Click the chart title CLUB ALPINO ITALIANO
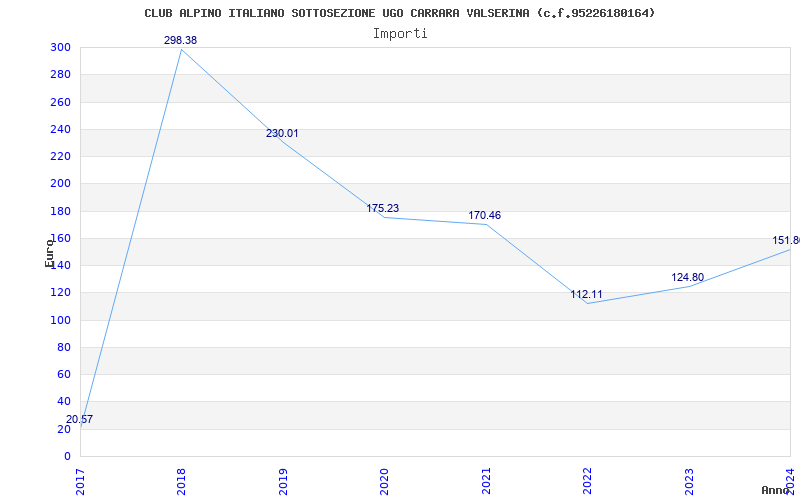800x500 pixels. tap(399, 13)
